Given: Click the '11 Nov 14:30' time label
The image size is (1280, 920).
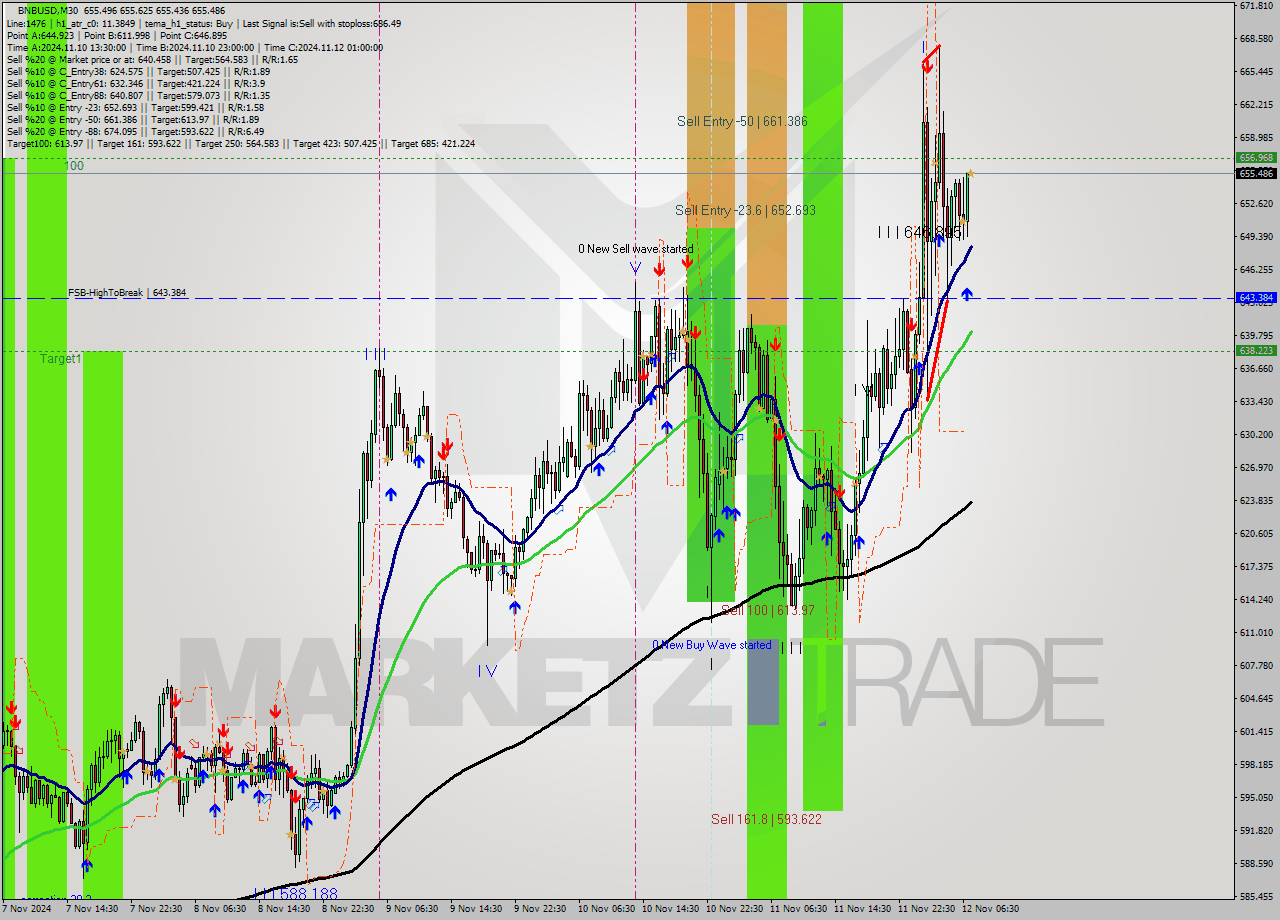Looking at the screenshot, I should pos(862,909).
